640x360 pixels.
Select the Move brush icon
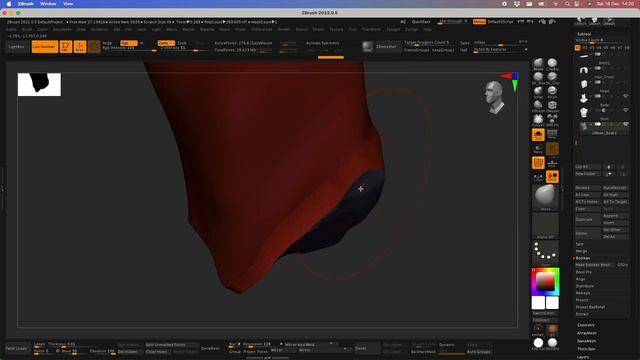pos(538,64)
